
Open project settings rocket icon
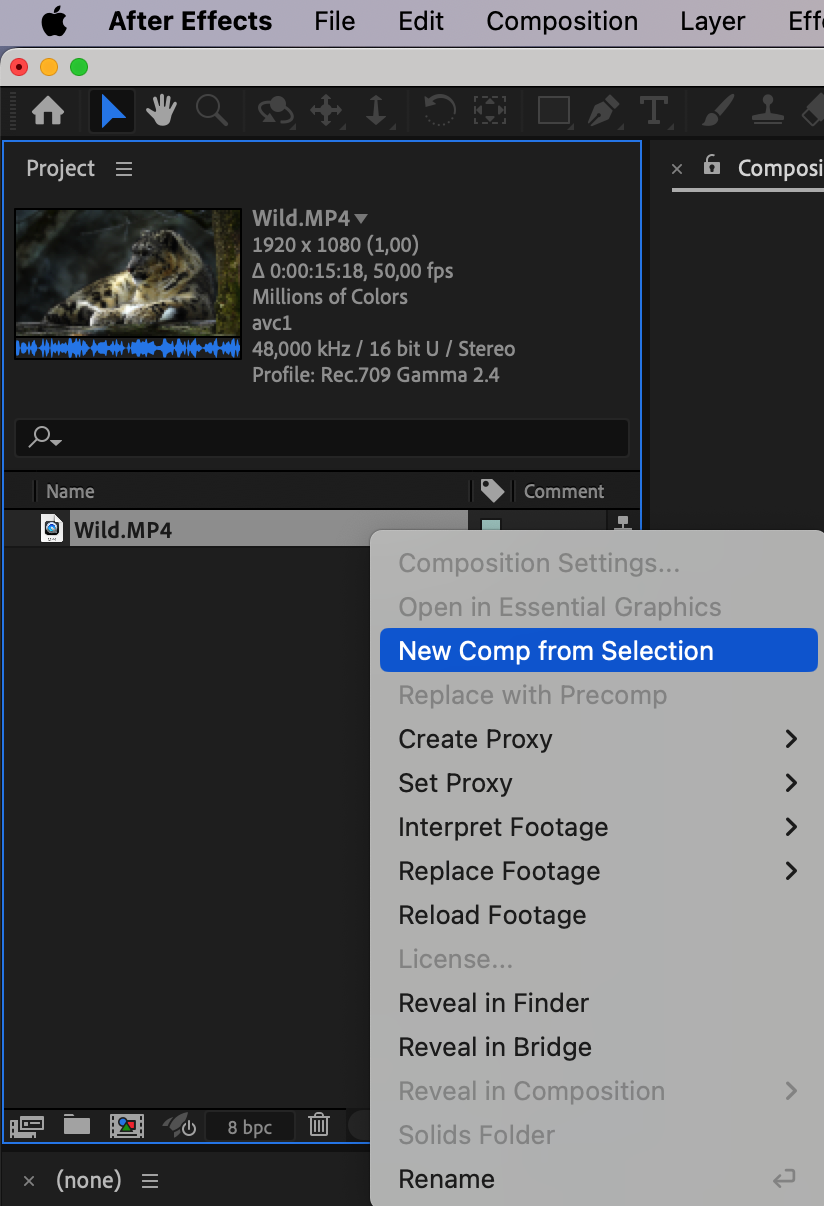(180, 1125)
